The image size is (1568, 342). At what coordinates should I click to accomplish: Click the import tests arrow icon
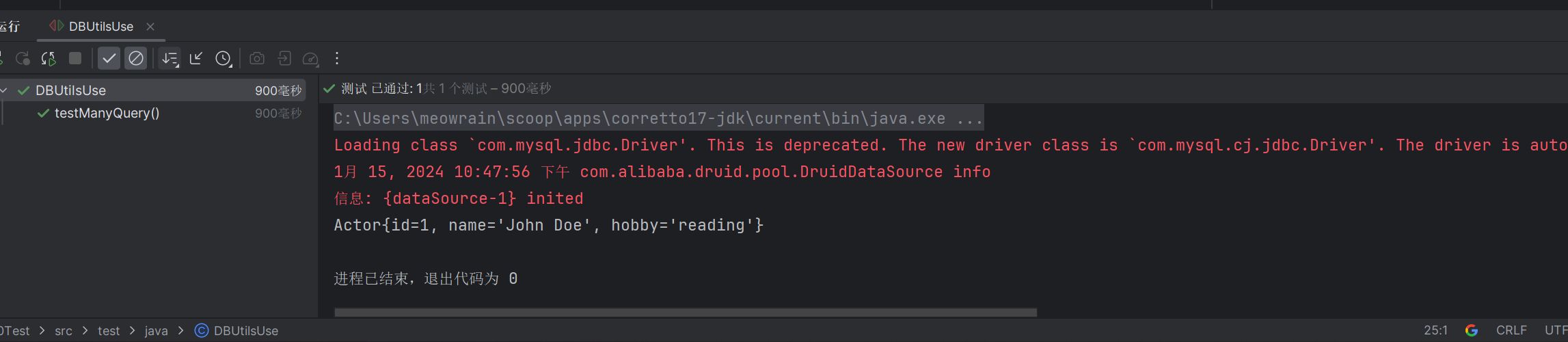coord(284,59)
